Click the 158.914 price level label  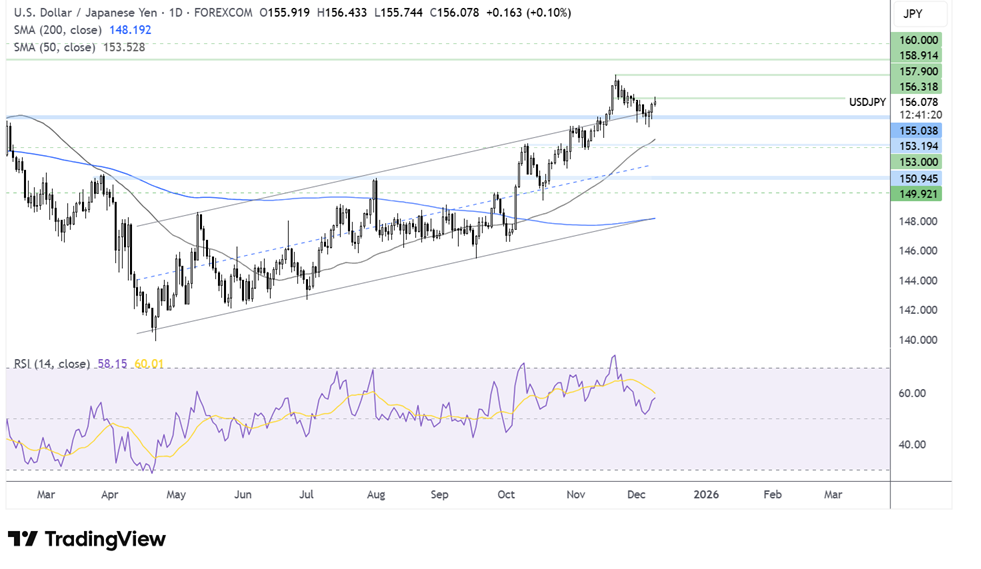tap(918, 56)
